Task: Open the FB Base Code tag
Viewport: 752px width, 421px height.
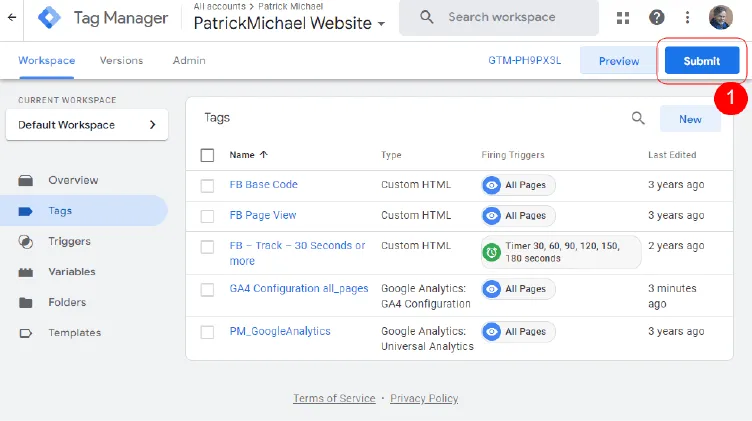Action: point(263,185)
